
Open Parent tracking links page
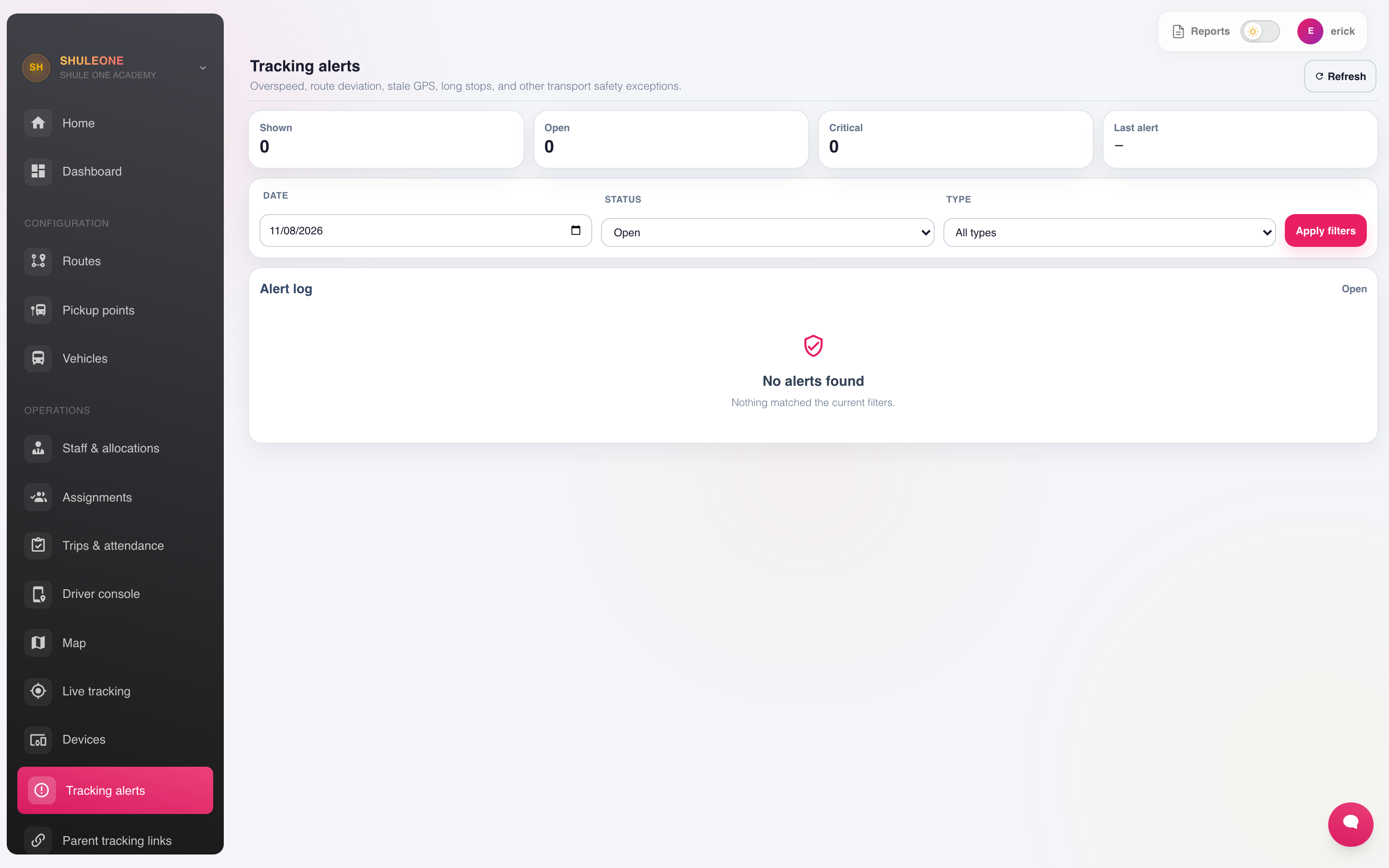115,841
